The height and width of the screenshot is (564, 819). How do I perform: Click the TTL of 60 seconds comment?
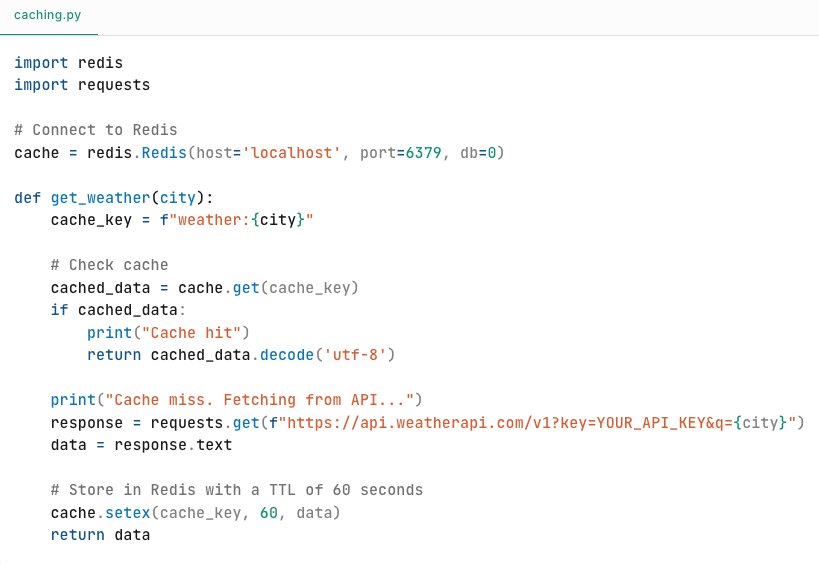pos(236,490)
